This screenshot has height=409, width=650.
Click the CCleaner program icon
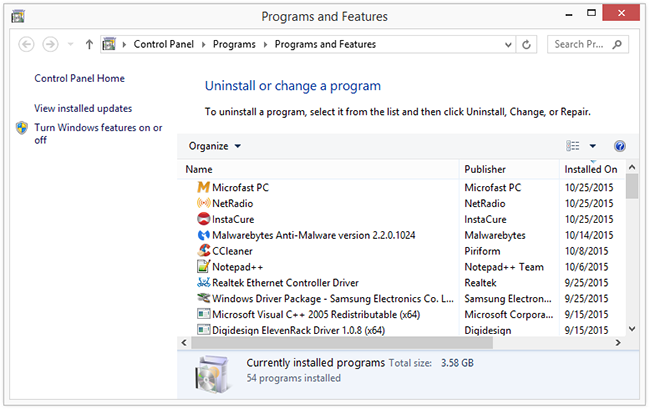[203, 251]
